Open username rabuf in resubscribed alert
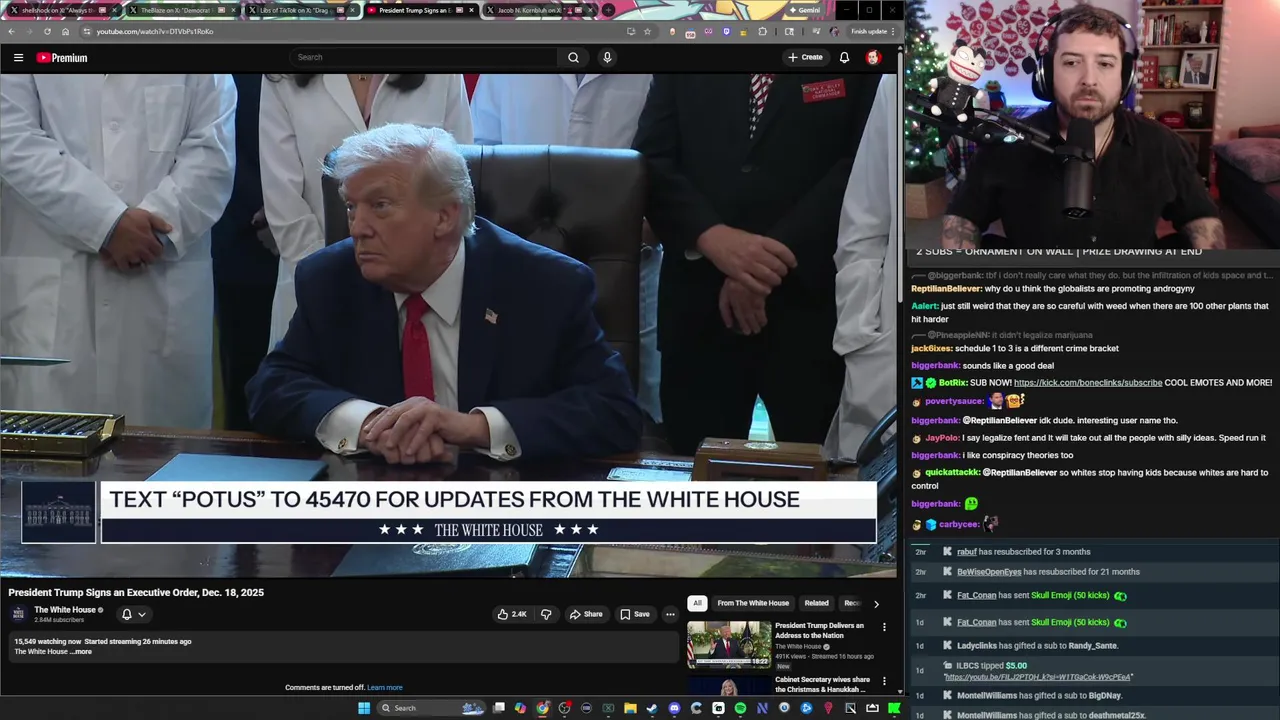 point(967,552)
